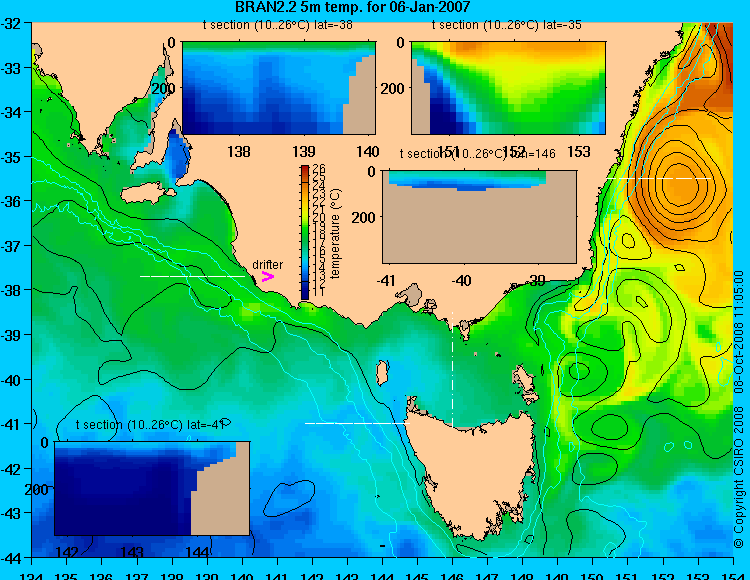
Task: Click the white dashed lat=-35 section line
Action: [x=659, y=178]
